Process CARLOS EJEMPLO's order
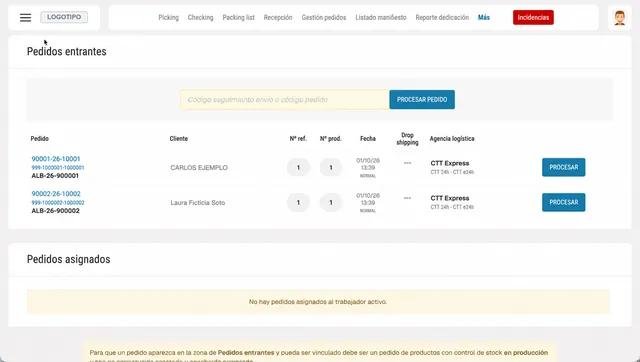This screenshot has height=362, width=640. (x=563, y=167)
